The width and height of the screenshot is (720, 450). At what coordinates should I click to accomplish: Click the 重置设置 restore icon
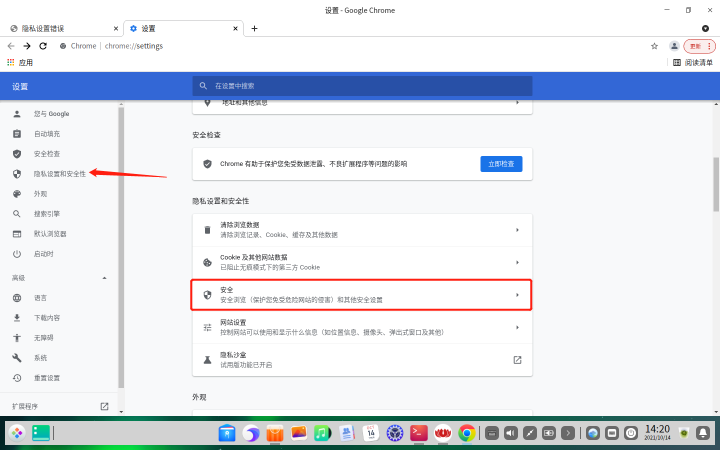pos(17,378)
